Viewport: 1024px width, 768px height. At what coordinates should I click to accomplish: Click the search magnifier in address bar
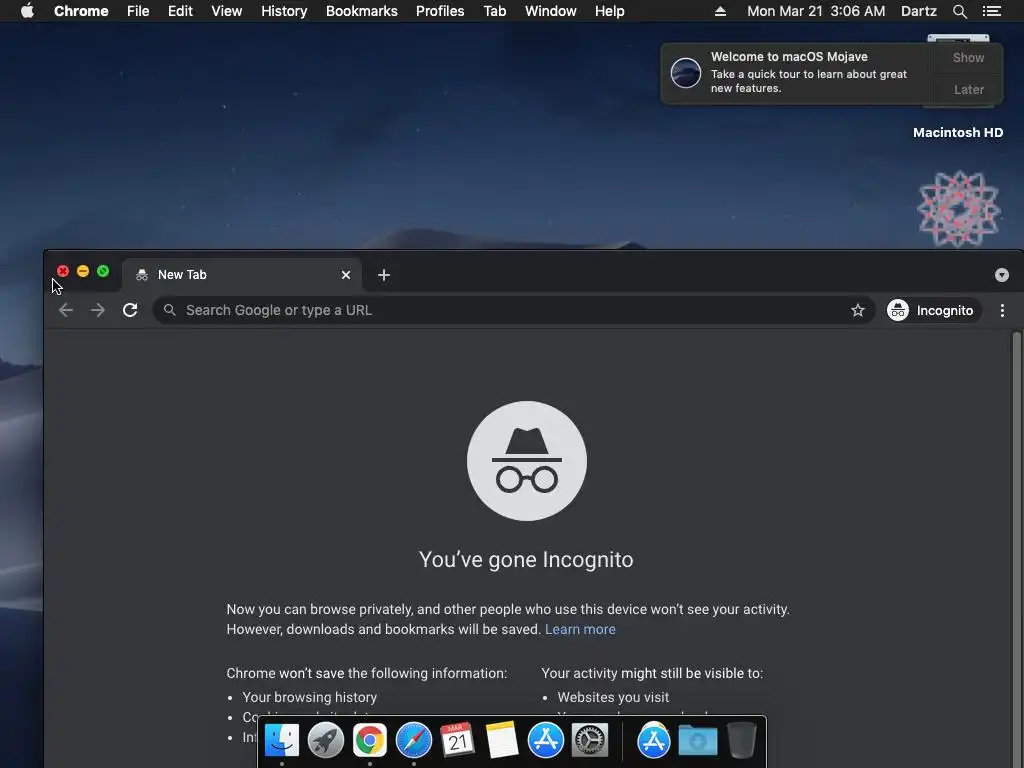pos(170,310)
